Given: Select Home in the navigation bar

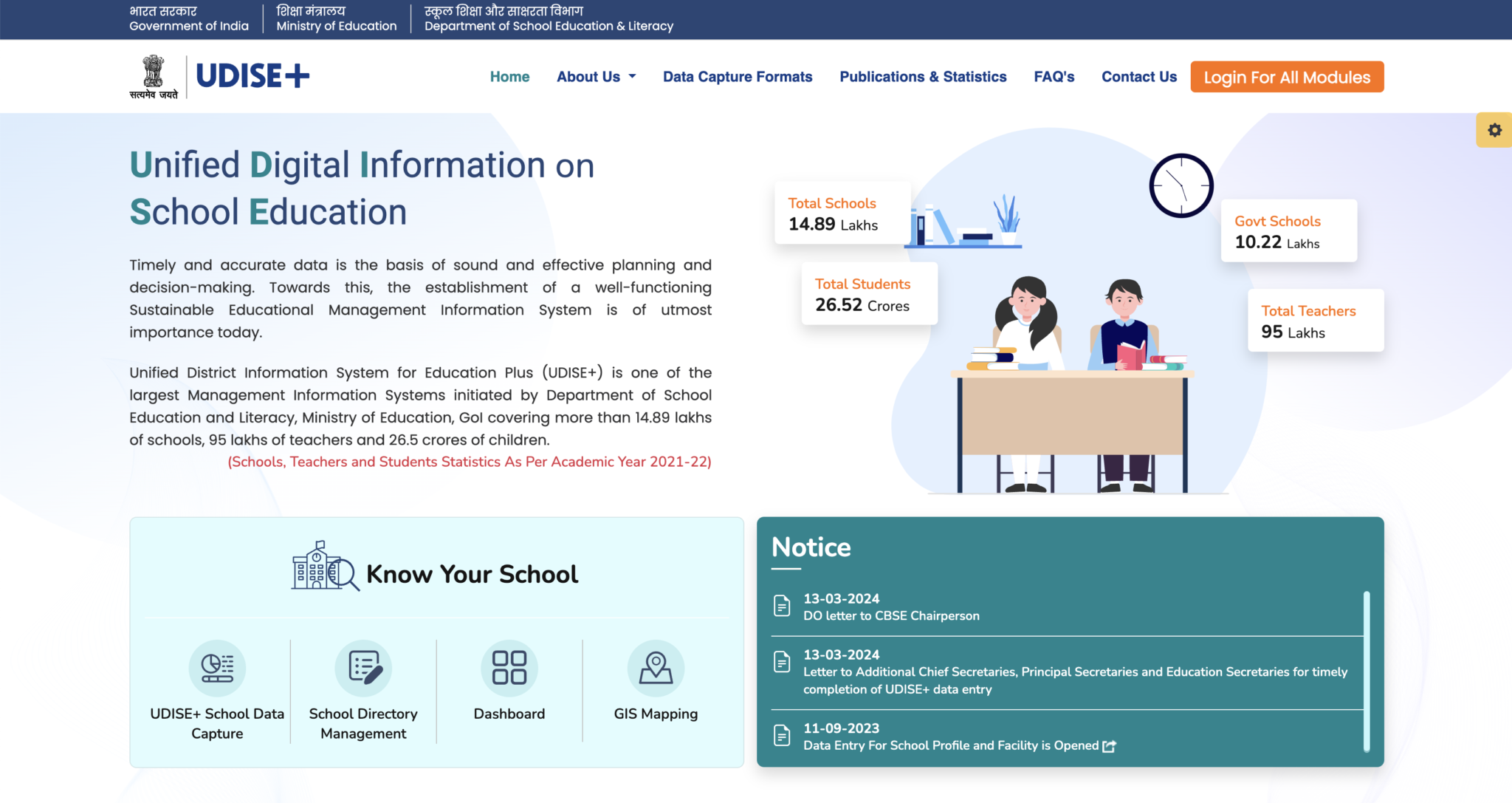Looking at the screenshot, I should [x=509, y=76].
